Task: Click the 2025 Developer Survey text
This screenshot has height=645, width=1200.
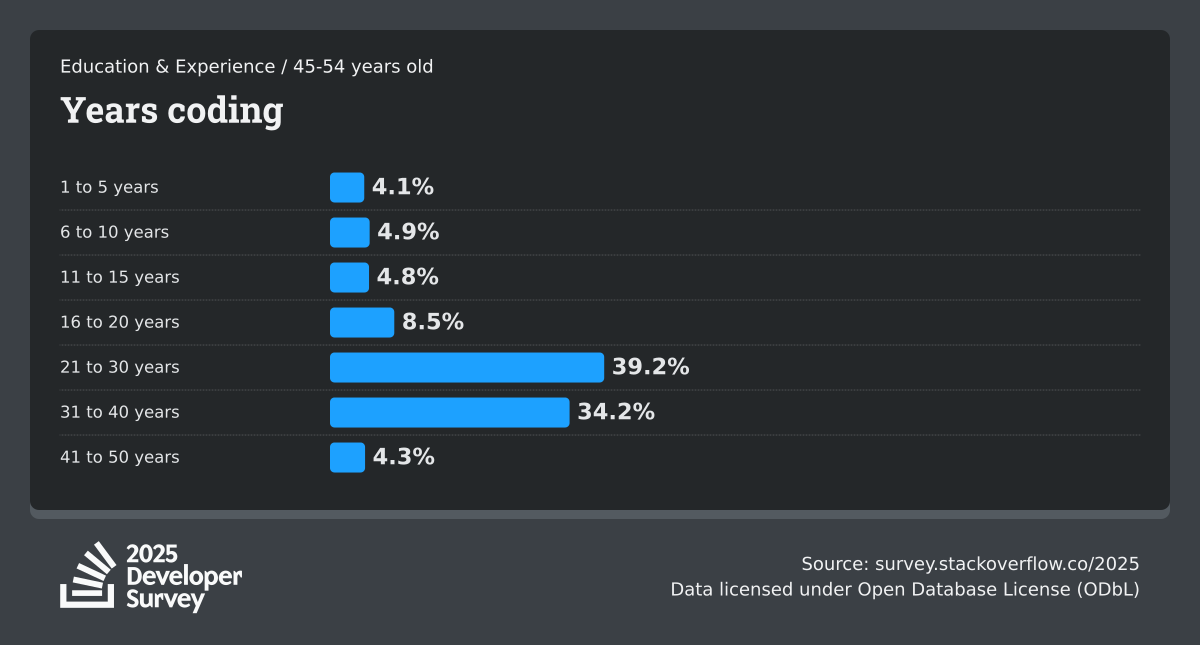Action: [184, 577]
